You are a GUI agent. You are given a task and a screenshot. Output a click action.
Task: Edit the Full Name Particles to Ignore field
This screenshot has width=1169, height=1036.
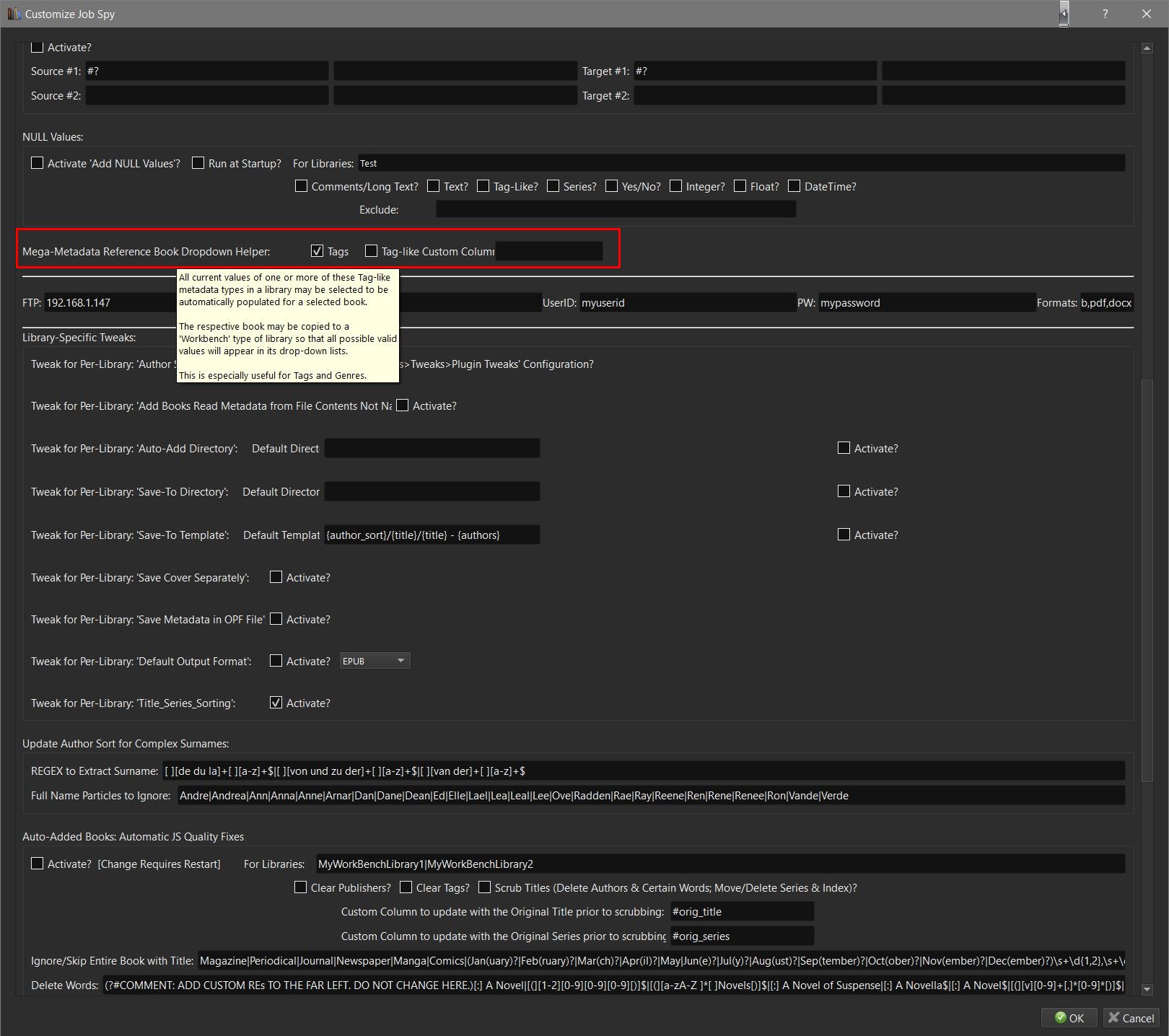(652, 795)
